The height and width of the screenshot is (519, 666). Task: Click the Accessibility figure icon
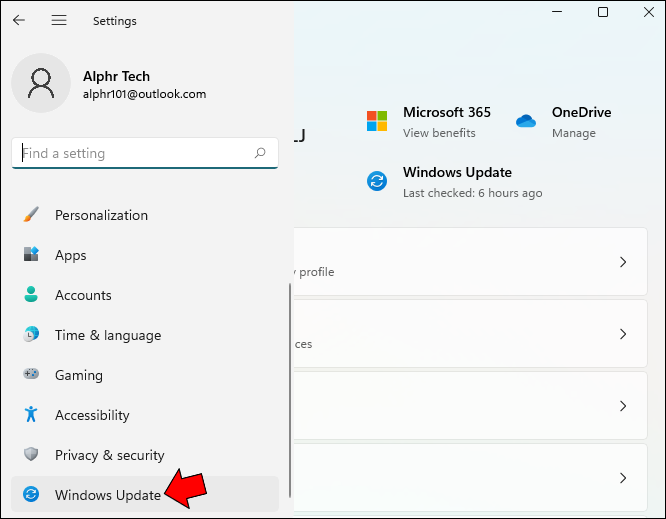[x=31, y=415]
